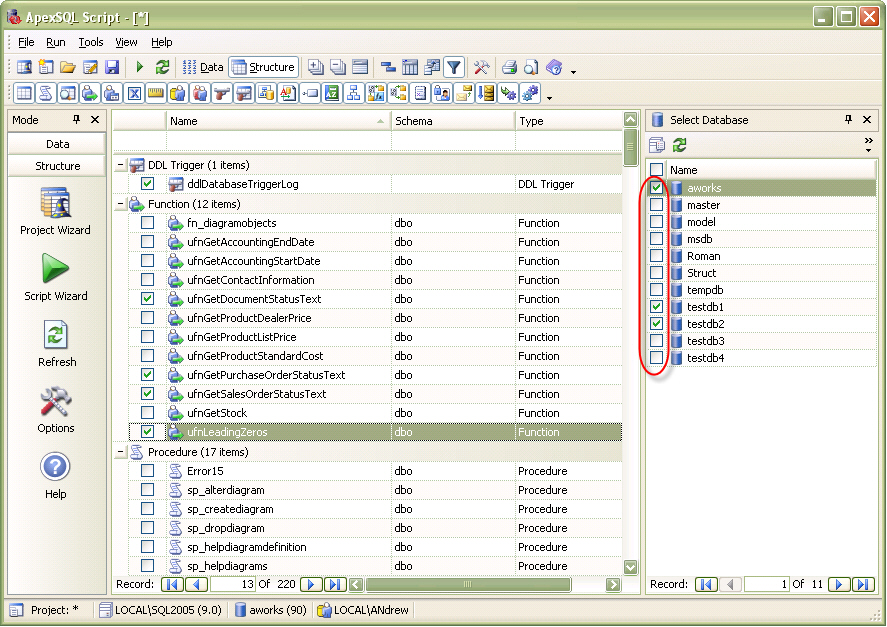Click the help book icon in toolbar
Viewport: 887px width, 627px height.
pos(554,67)
